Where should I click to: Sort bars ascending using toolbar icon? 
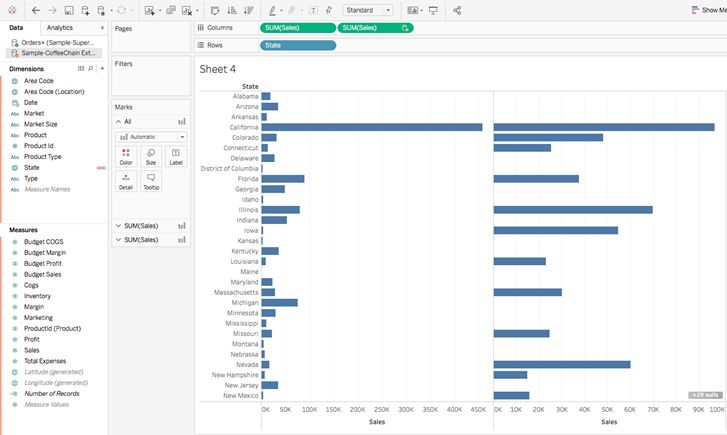[x=232, y=10]
